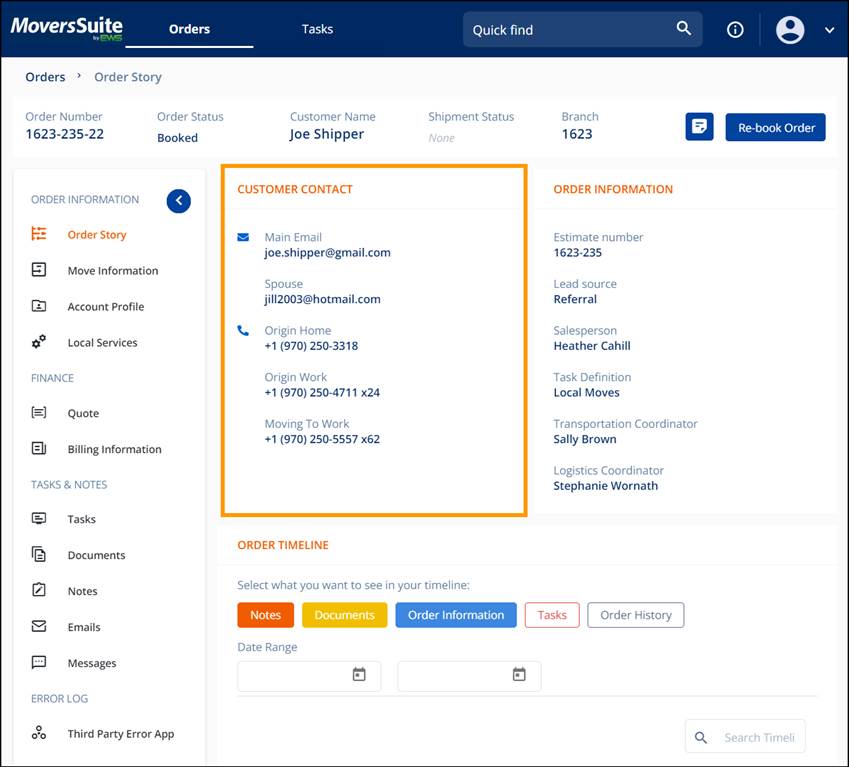Click the Re-book Order button
This screenshot has width=849, height=767.
pos(775,127)
